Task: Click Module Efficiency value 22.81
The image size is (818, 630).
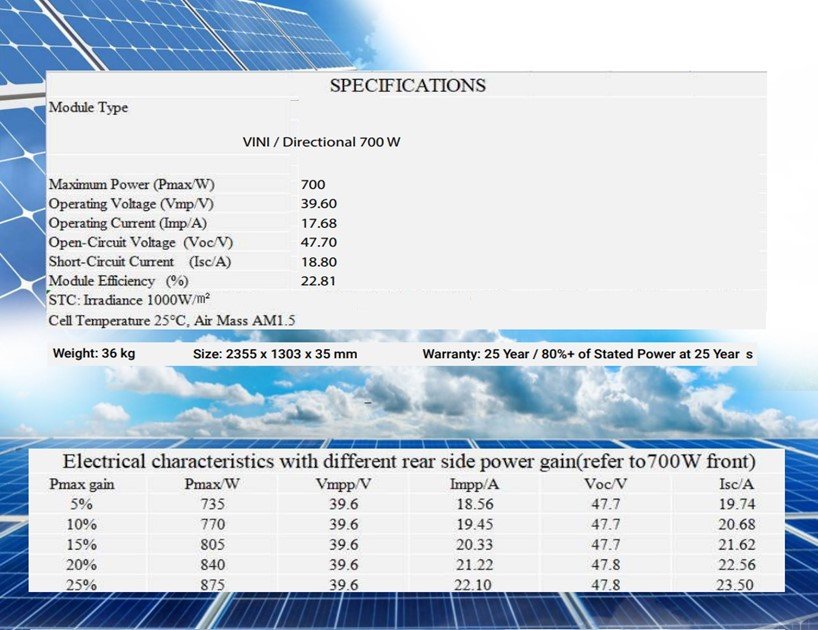Action: (318, 281)
